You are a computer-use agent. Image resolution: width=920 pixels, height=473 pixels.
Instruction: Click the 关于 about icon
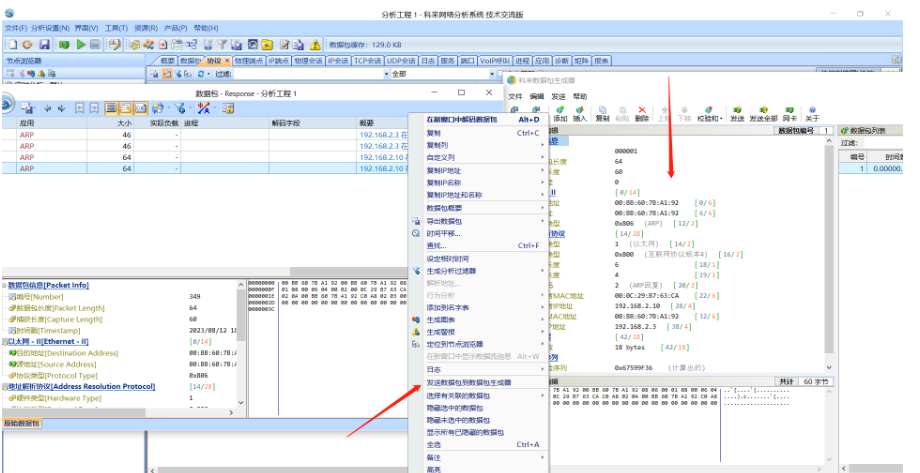pos(813,114)
